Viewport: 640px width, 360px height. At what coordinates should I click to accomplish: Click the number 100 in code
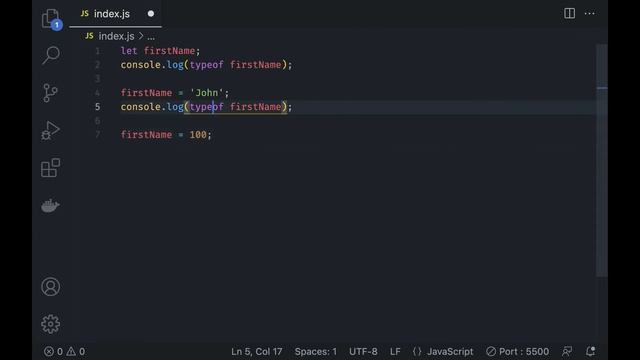coord(198,135)
